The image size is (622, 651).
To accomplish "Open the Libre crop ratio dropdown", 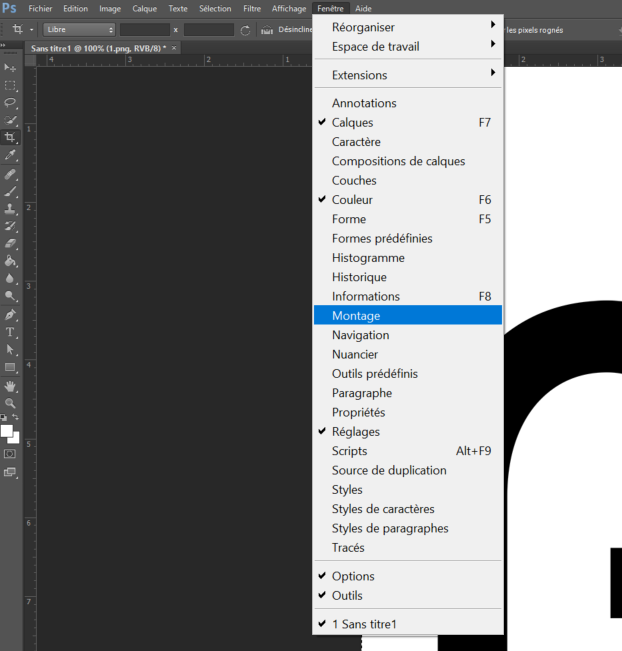I will point(79,30).
